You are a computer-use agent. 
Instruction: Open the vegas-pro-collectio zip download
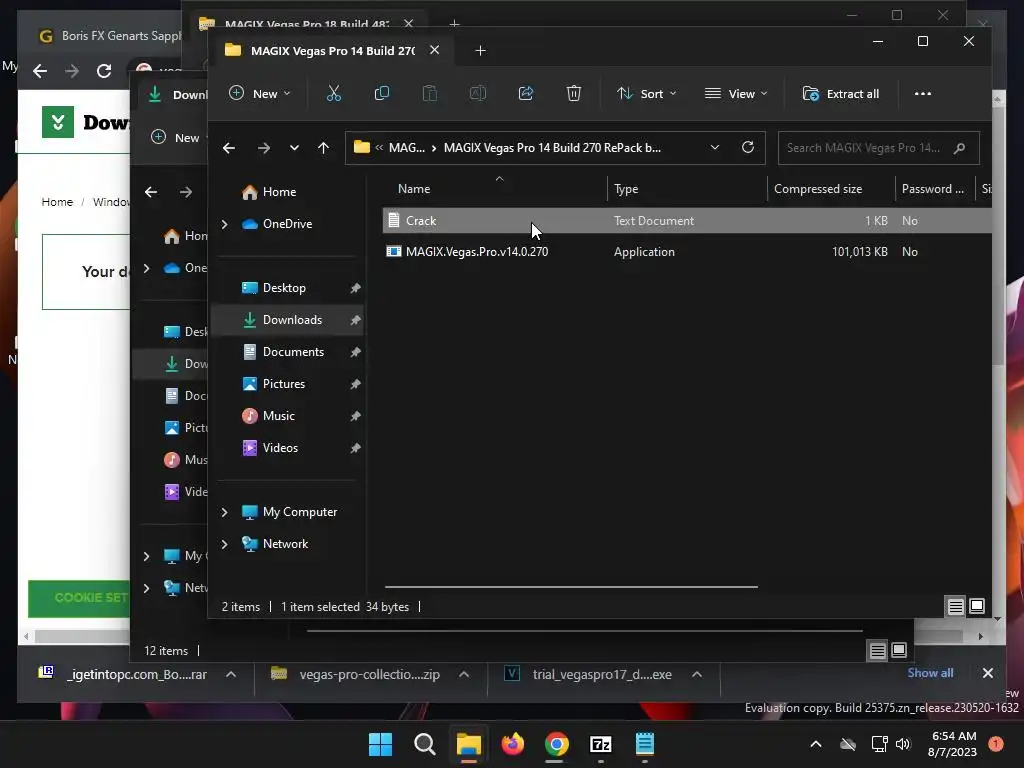tap(369, 675)
